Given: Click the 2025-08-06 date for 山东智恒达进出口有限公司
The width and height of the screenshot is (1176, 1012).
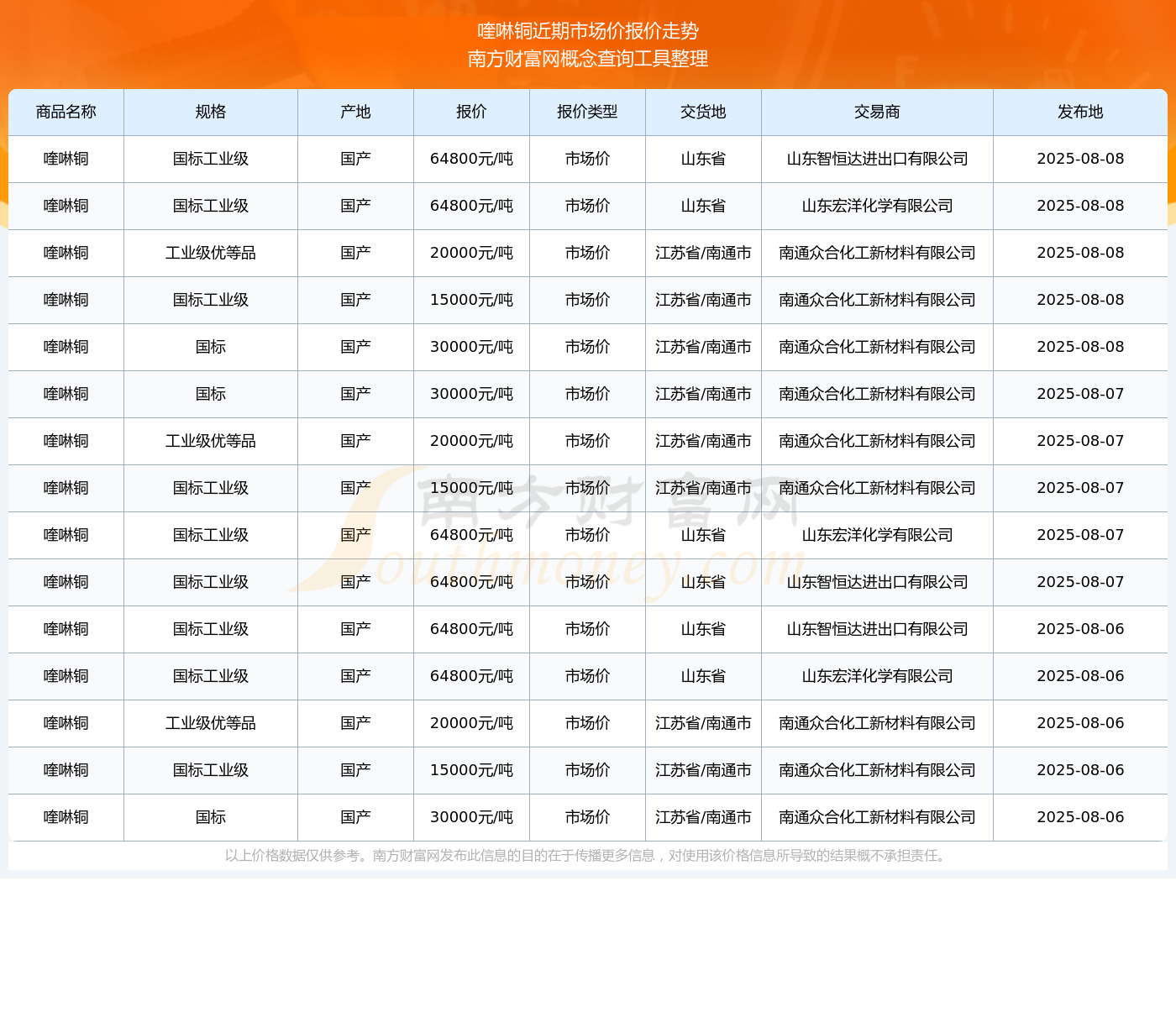Looking at the screenshot, I should (1081, 629).
